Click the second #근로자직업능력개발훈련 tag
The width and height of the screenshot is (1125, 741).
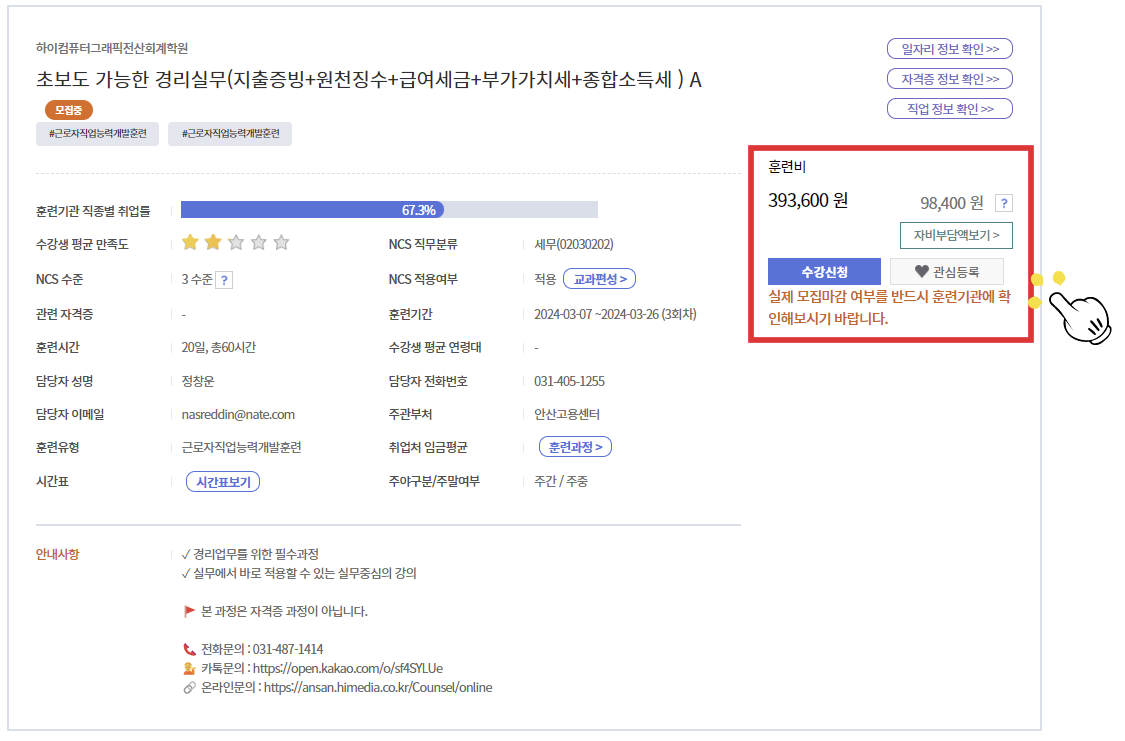pyautogui.click(x=230, y=133)
